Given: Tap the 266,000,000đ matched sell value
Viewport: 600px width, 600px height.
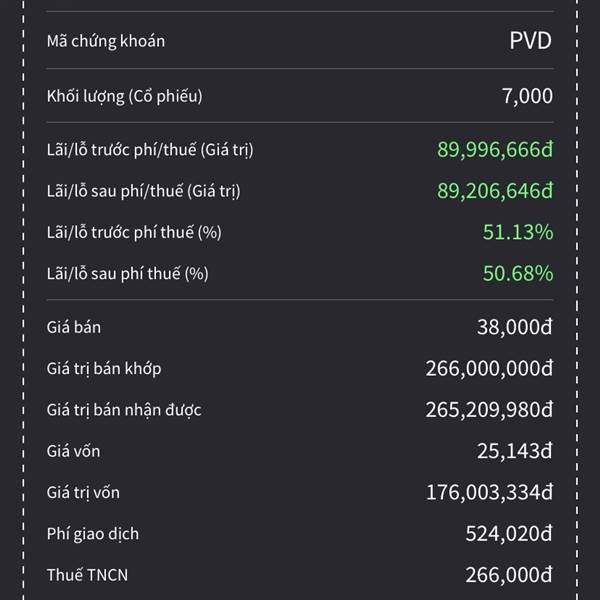Looking at the screenshot, I should [489, 369].
